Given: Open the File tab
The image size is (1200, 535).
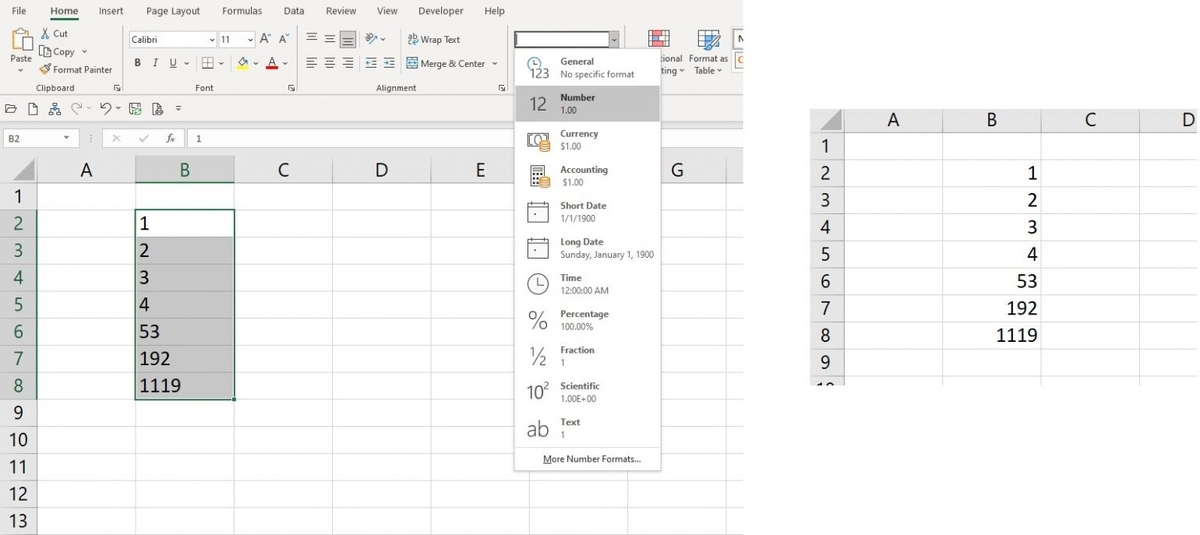Looking at the screenshot, I should [x=19, y=11].
